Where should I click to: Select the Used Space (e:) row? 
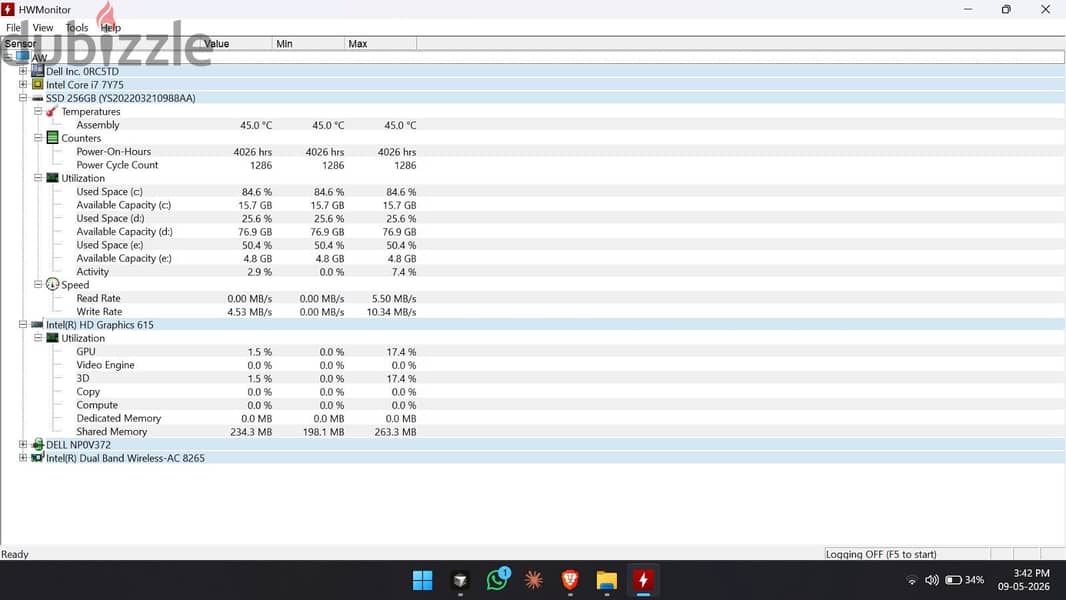tap(533, 245)
